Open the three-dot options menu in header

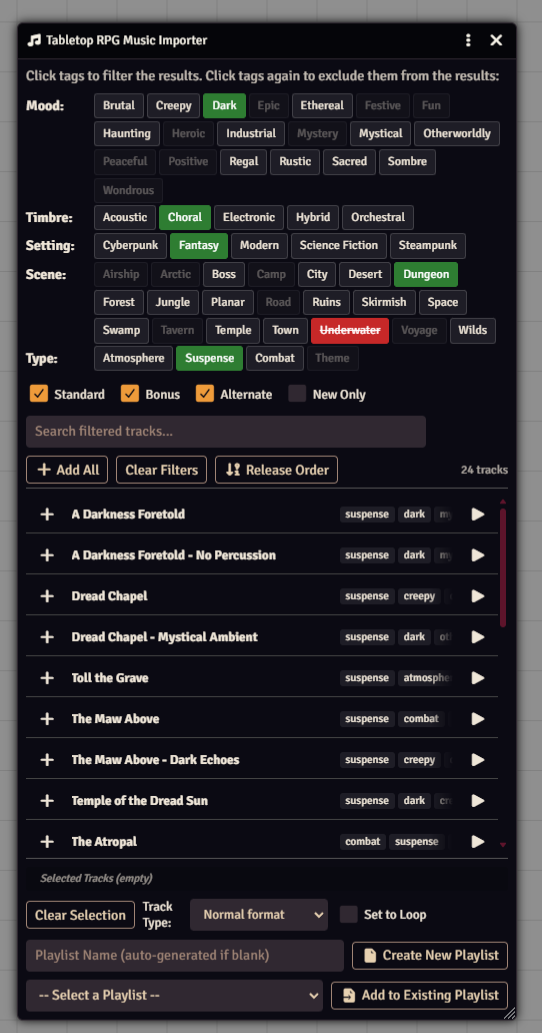pyautogui.click(x=468, y=40)
